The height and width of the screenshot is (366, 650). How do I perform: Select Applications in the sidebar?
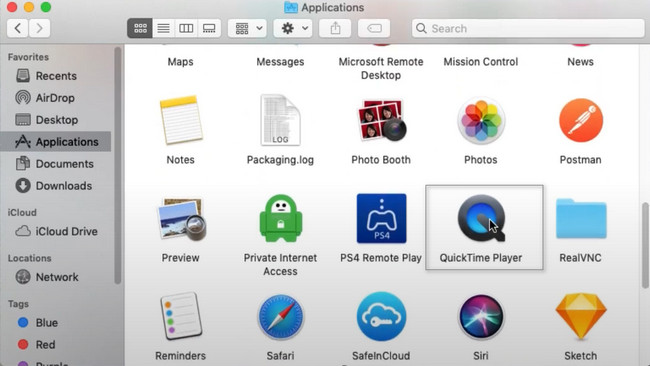coord(56,142)
